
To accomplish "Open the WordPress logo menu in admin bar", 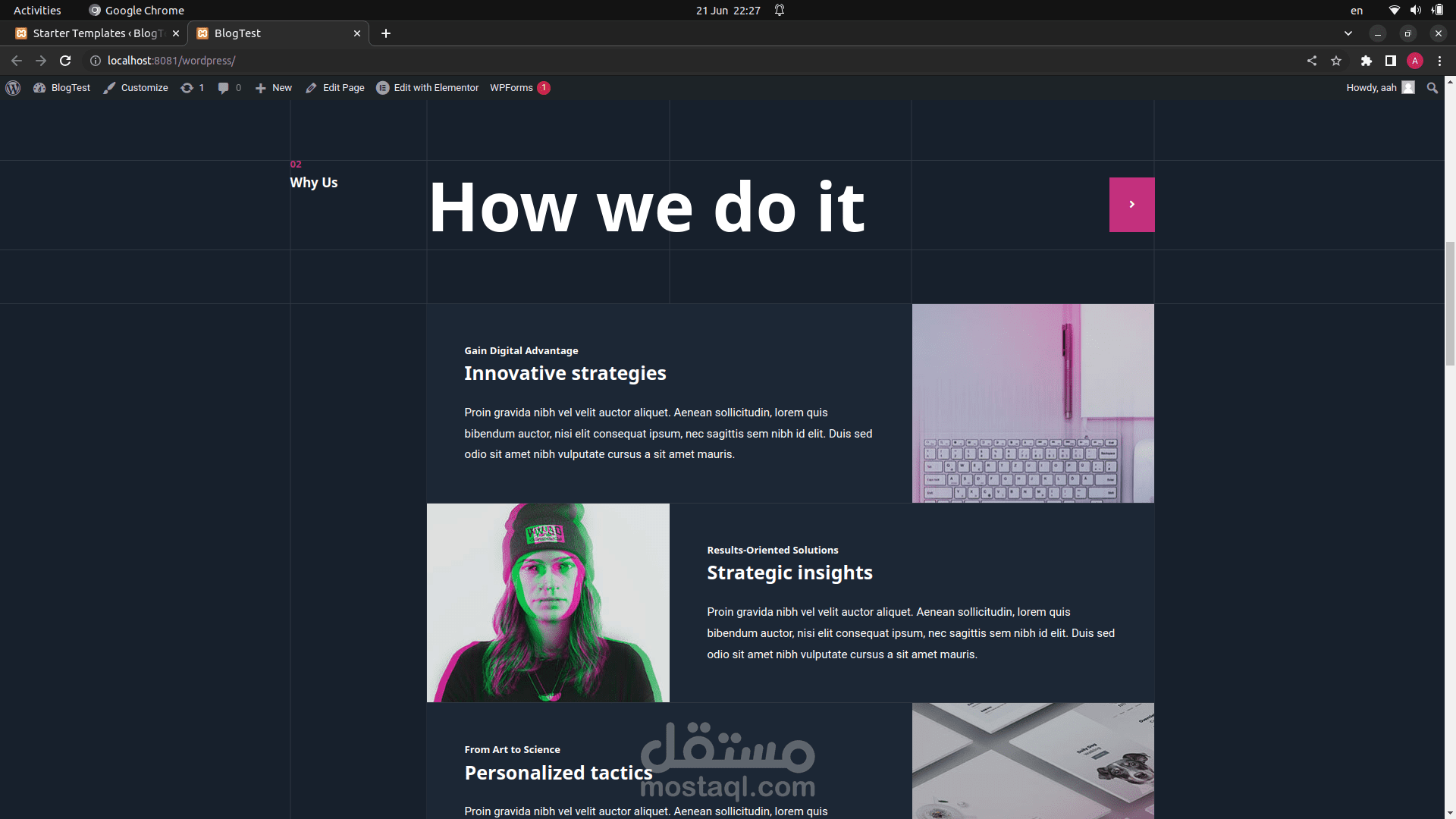I will 12,87.
